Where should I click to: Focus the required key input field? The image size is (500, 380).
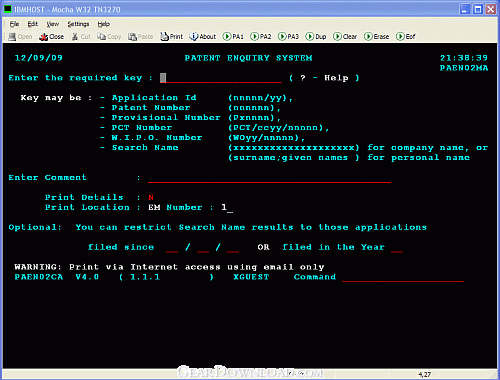[x=221, y=78]
